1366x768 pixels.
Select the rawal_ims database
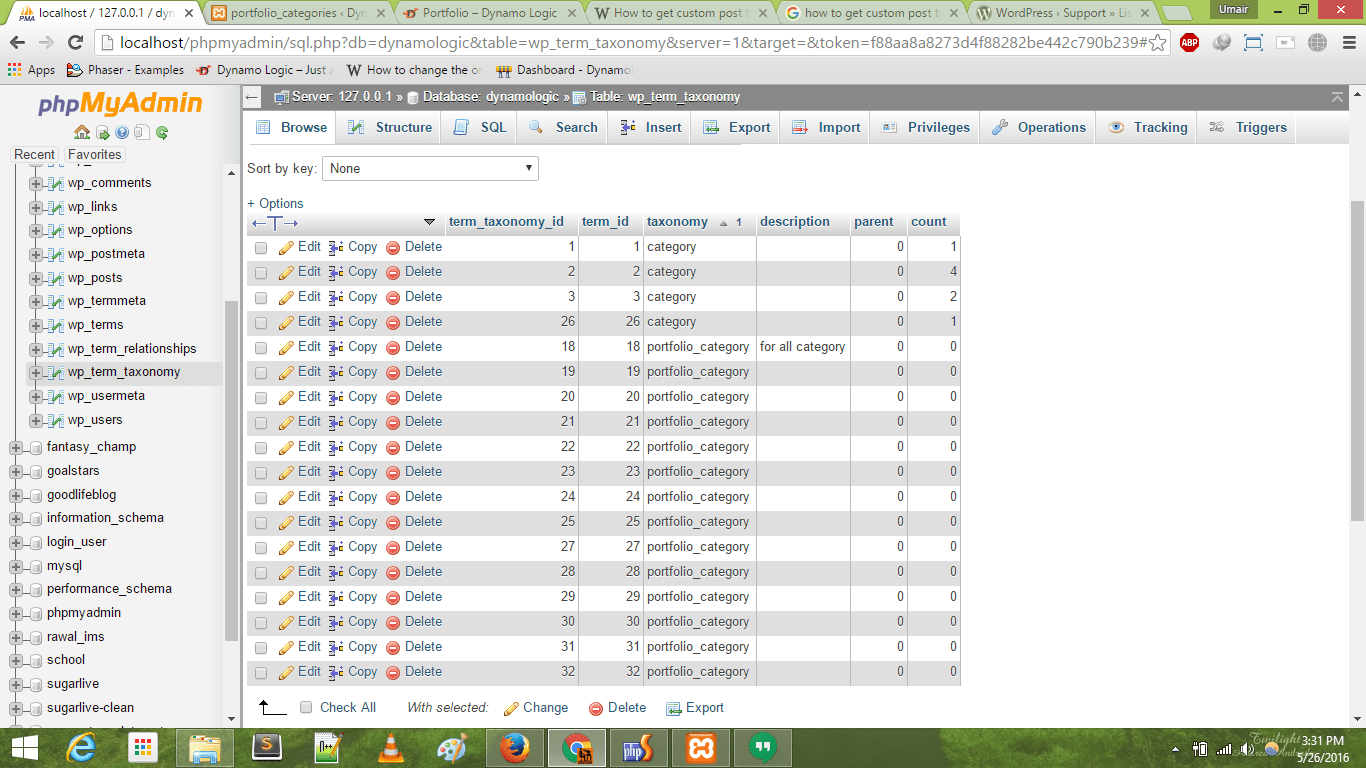(x=76, y=637)
